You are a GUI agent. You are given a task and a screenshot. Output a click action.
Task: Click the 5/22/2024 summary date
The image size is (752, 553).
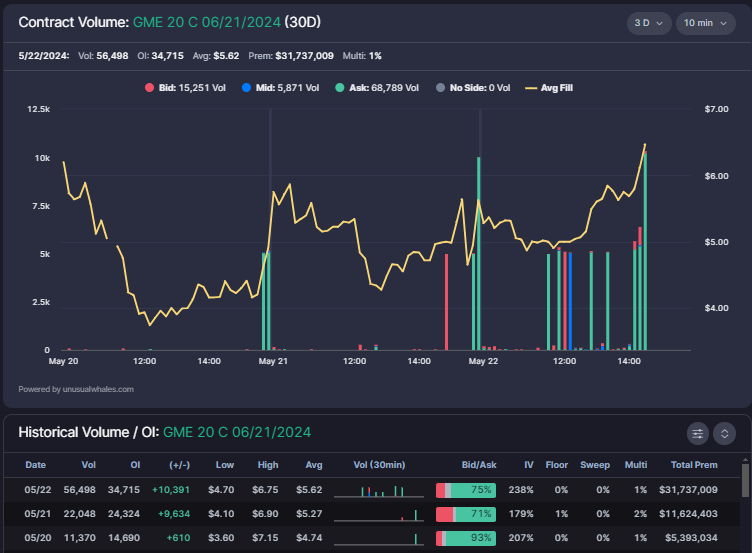tap(44, 56)
